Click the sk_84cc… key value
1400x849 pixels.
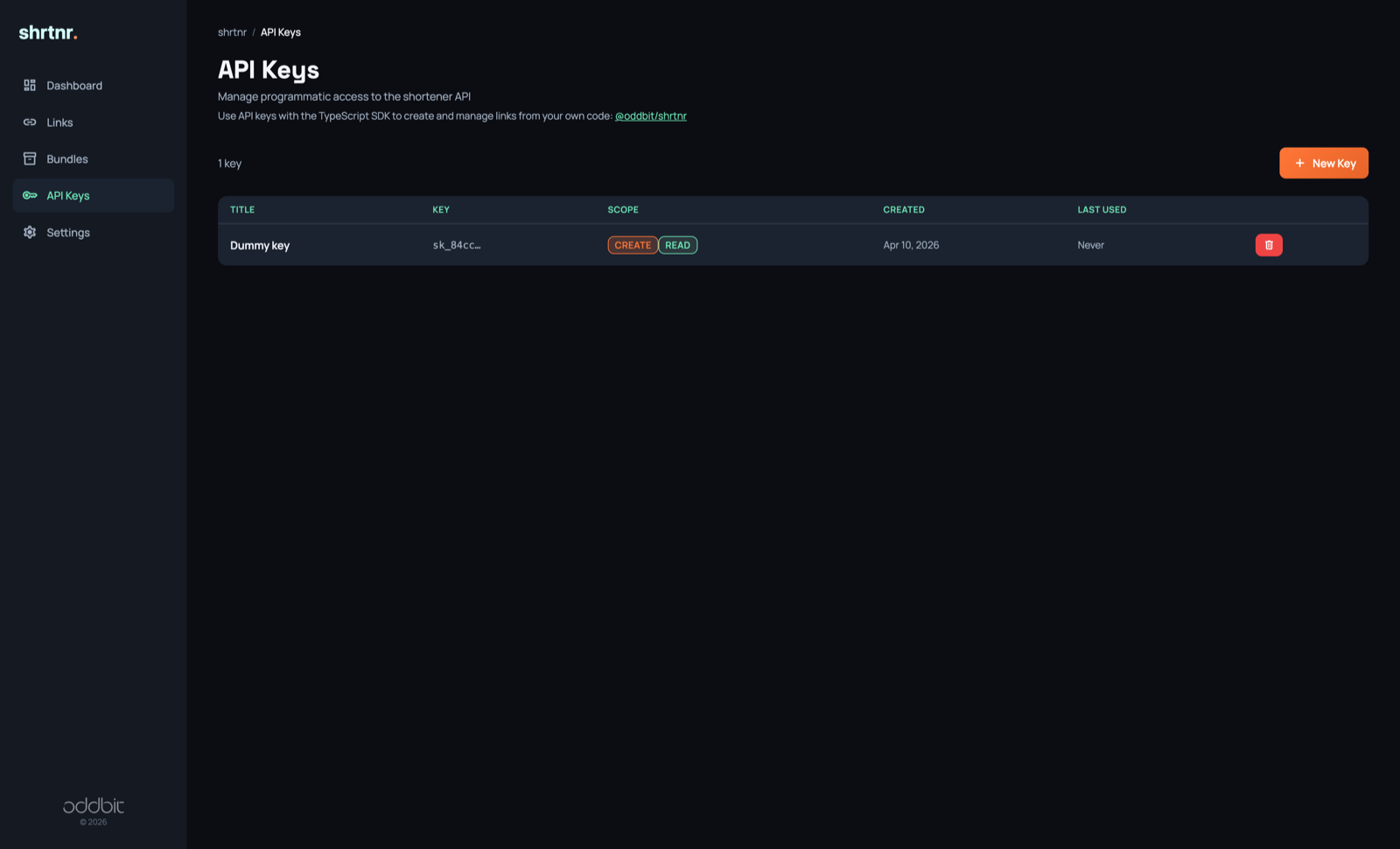click(457, 245)
